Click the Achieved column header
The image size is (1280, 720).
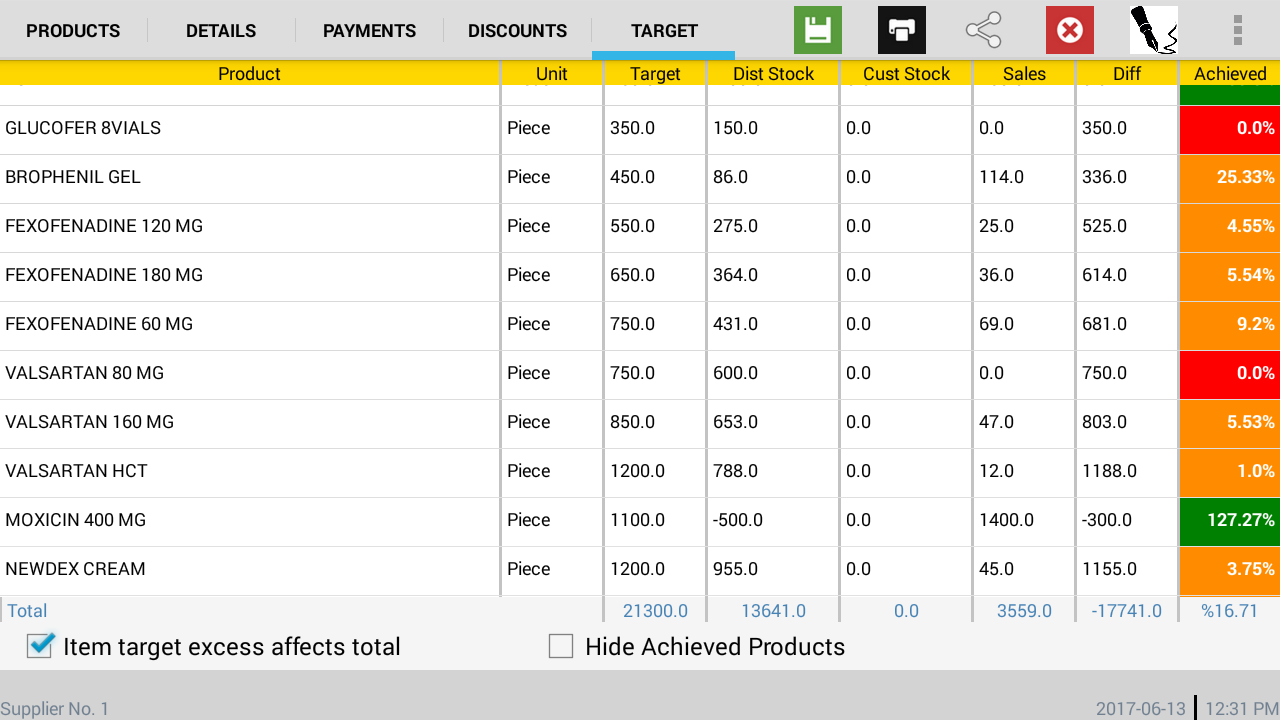[1230, 74]
